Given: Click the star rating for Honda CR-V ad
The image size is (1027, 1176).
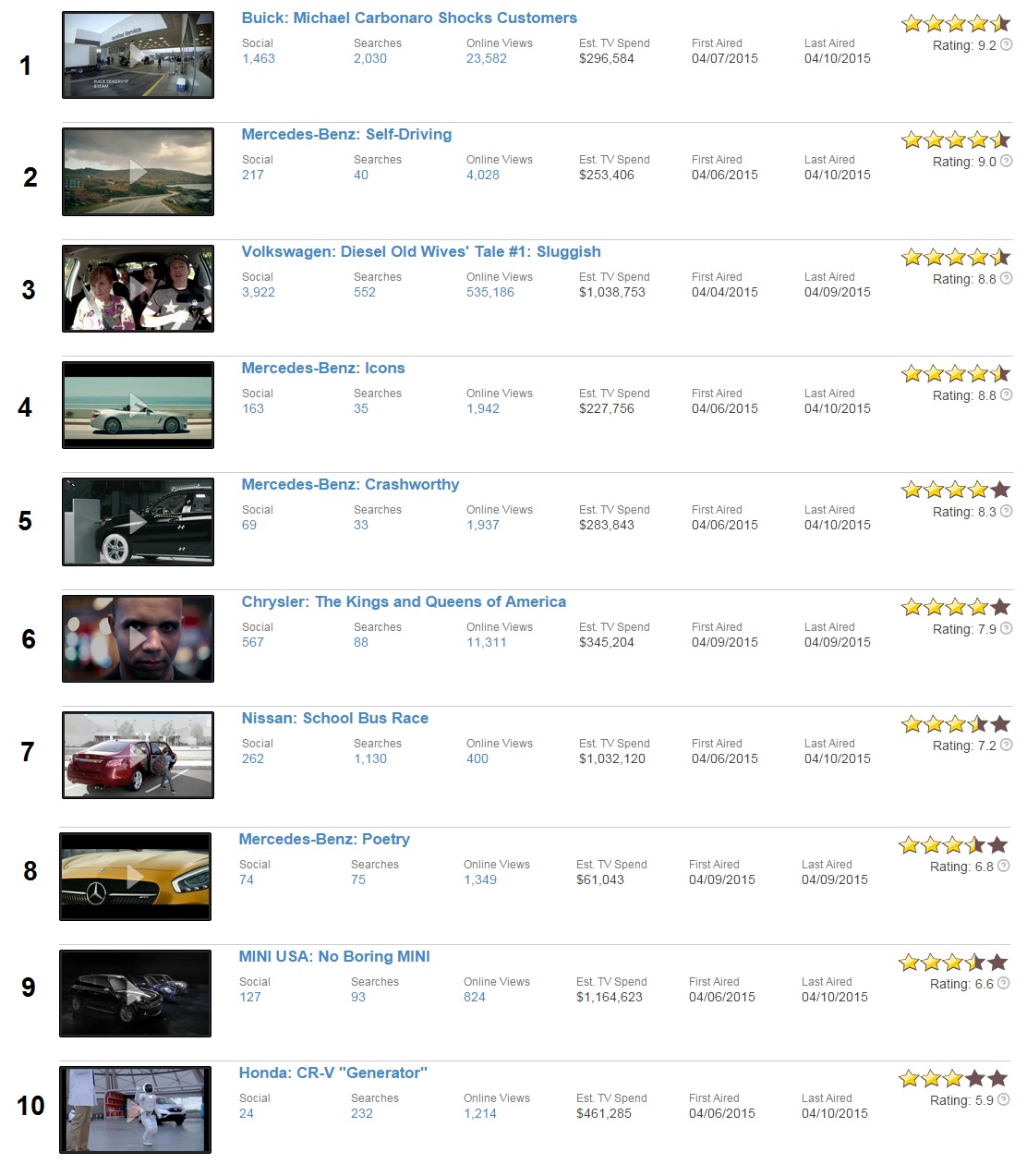Looking at the screenshot, I should pyautogui.click(x=953, y=1078).
